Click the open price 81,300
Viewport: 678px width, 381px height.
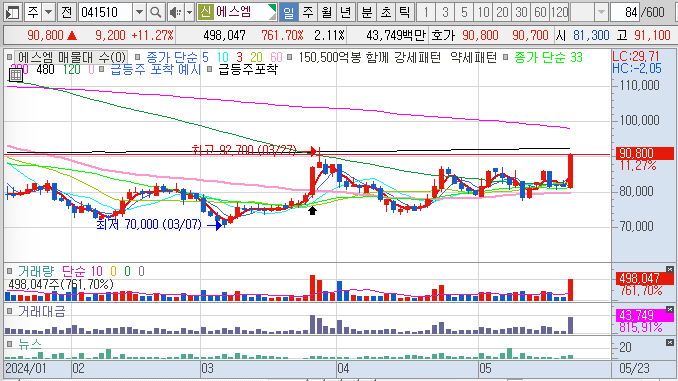591,35
